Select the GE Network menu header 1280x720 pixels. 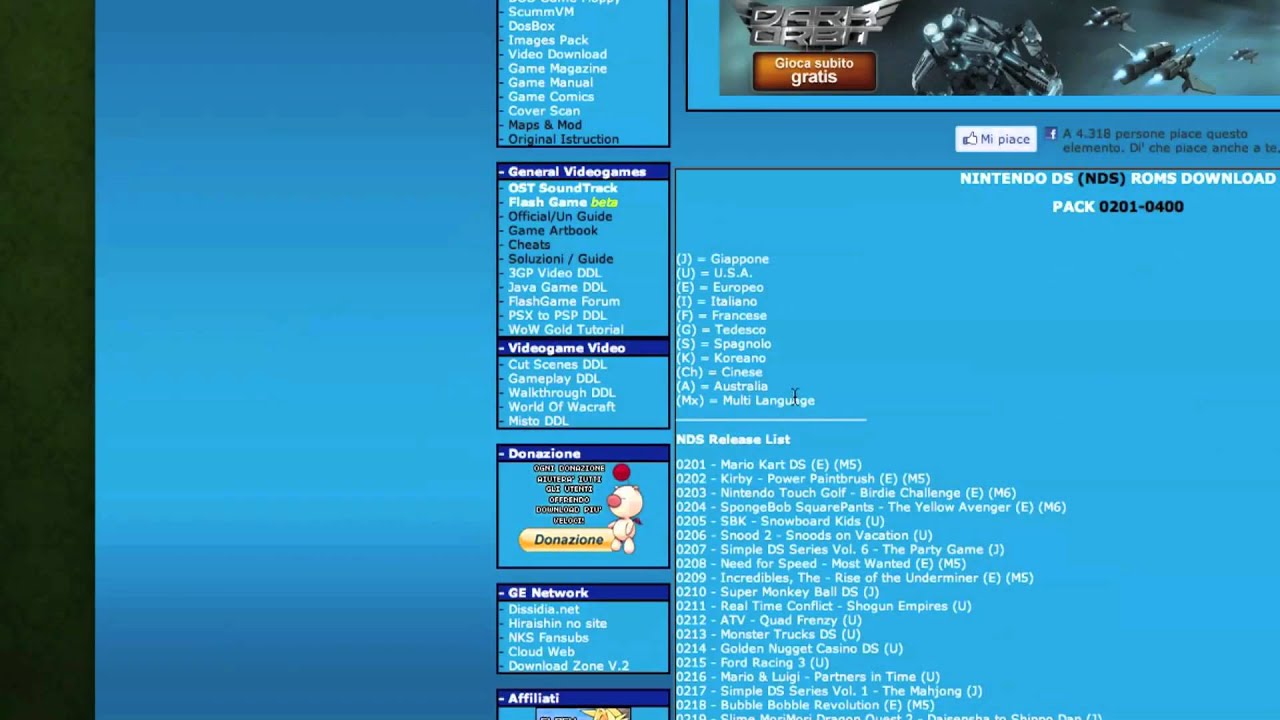583,593
